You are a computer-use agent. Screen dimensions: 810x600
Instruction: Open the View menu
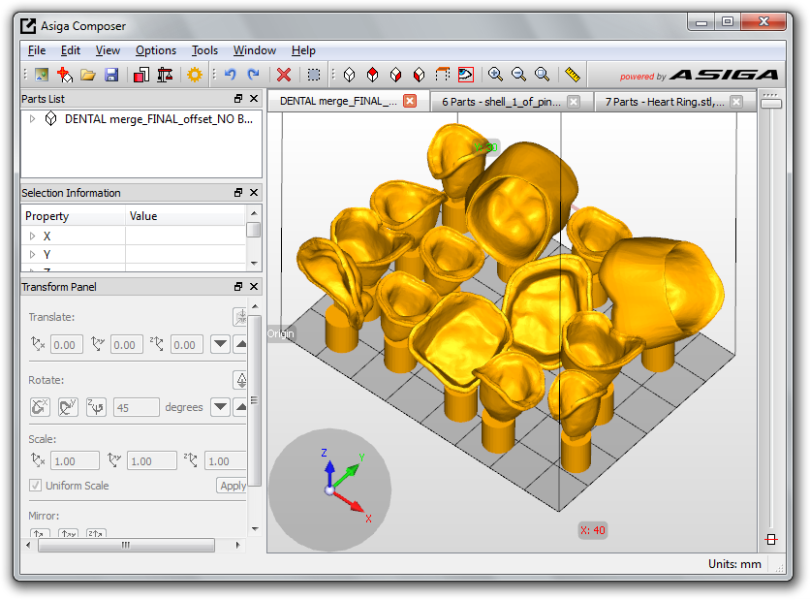click(107, 51)
